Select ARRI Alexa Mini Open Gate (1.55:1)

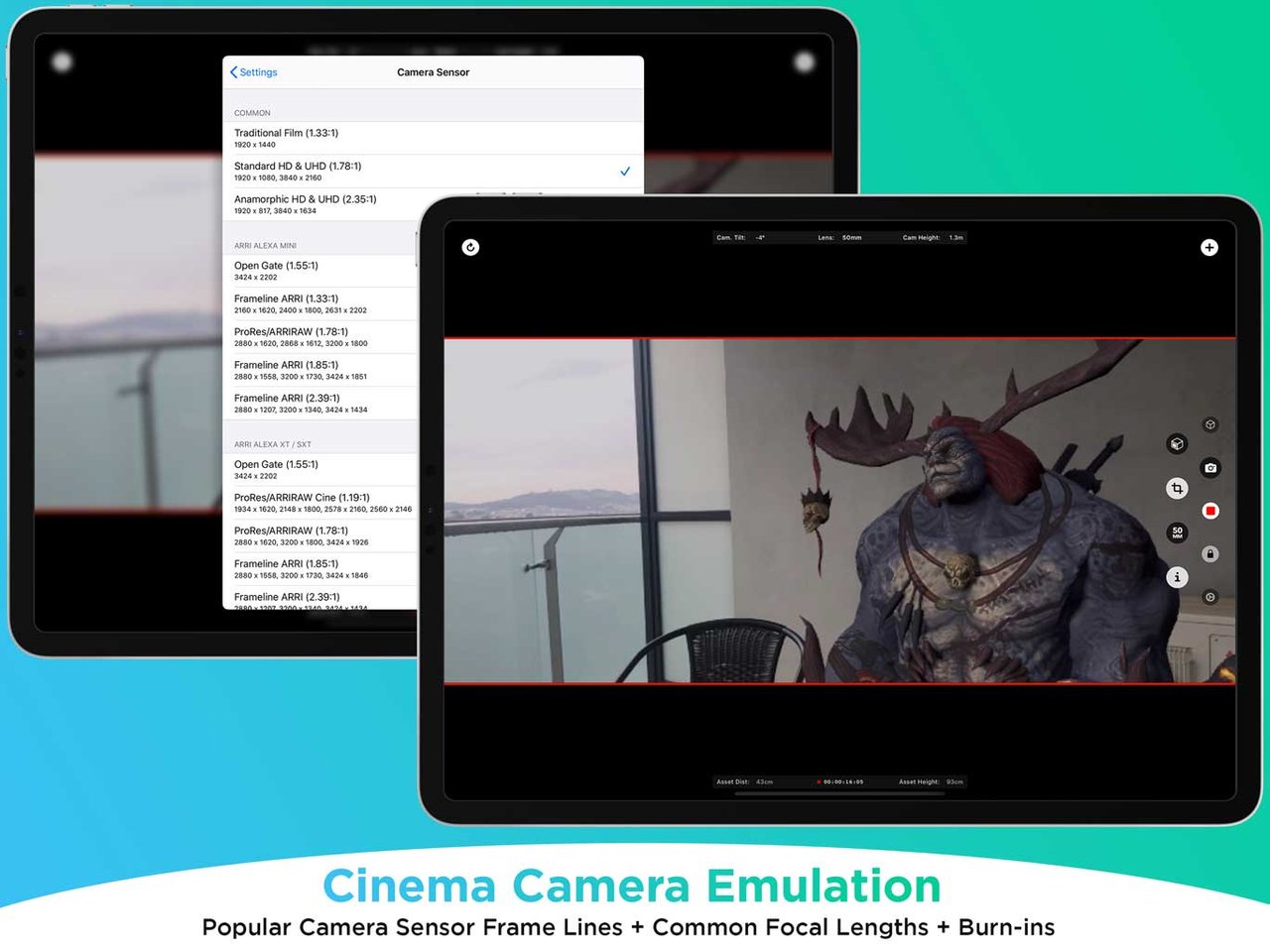pos(320,271)
